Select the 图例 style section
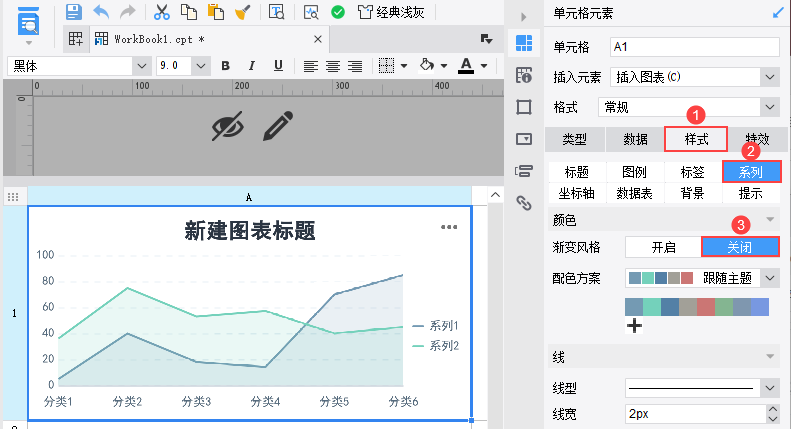The width and height of the screenshot is (791, 429). click(635, 172)
